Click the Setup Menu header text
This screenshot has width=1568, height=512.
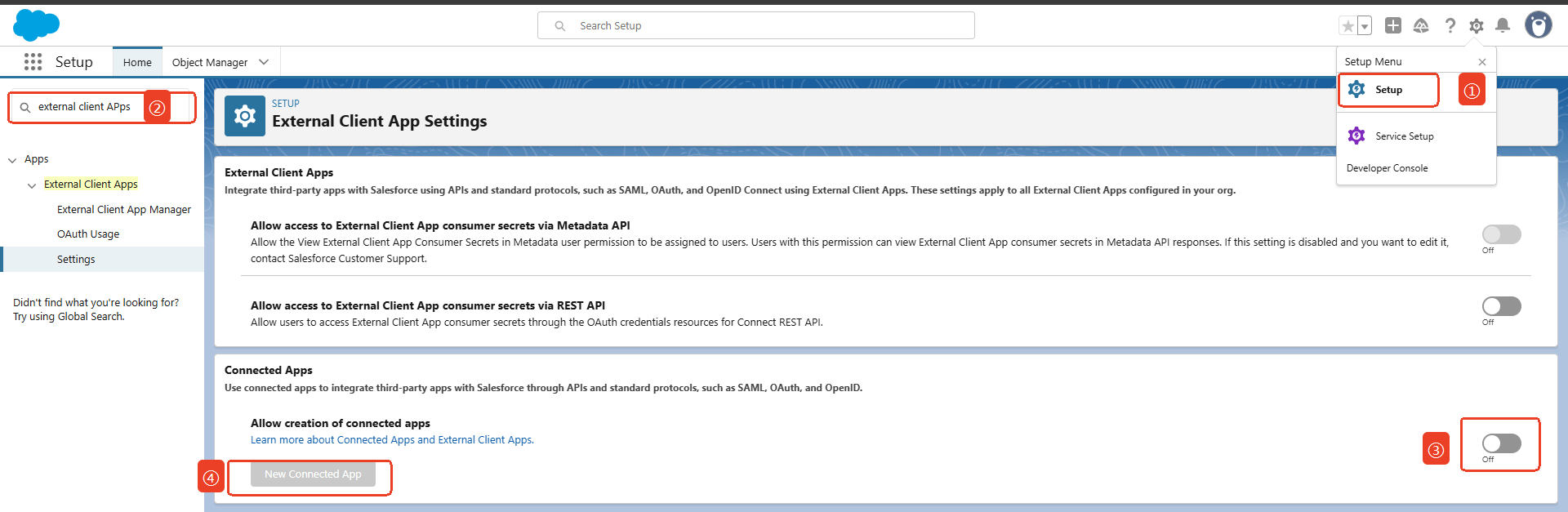(x=1373, y=62)
